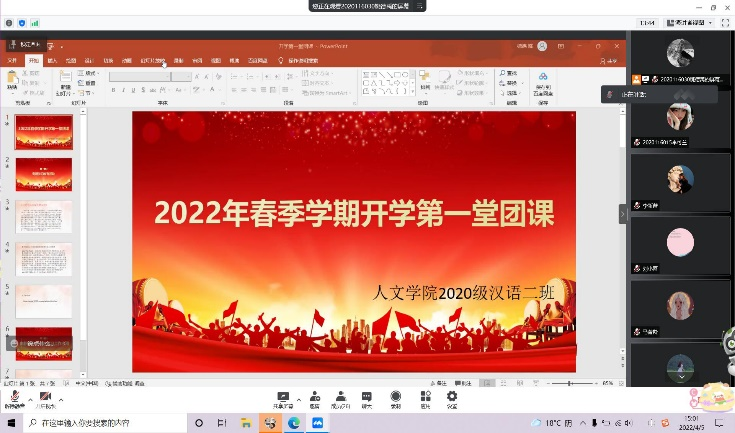Image resolution: width=735 pixels, height=433 pixels.
Task: Expand the camera options arrow
Action: [x=60, y=400]
